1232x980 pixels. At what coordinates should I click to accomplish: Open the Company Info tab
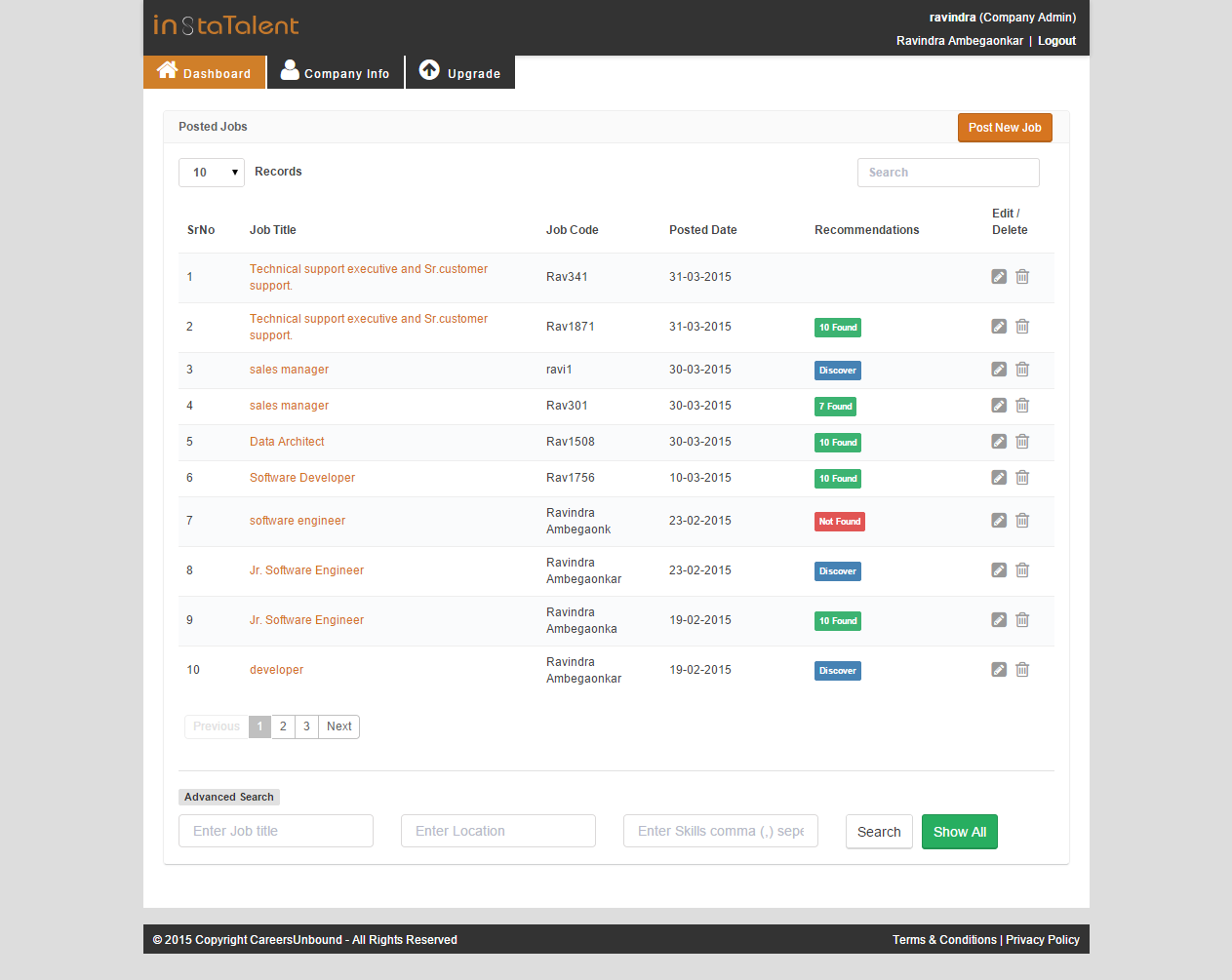(336, 72)
